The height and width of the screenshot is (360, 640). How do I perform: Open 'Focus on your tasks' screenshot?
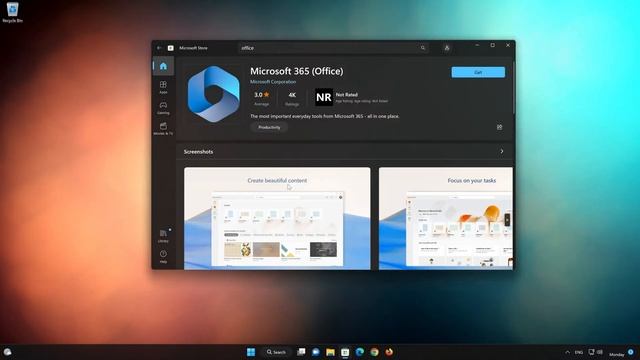click(x=446, y=218)
